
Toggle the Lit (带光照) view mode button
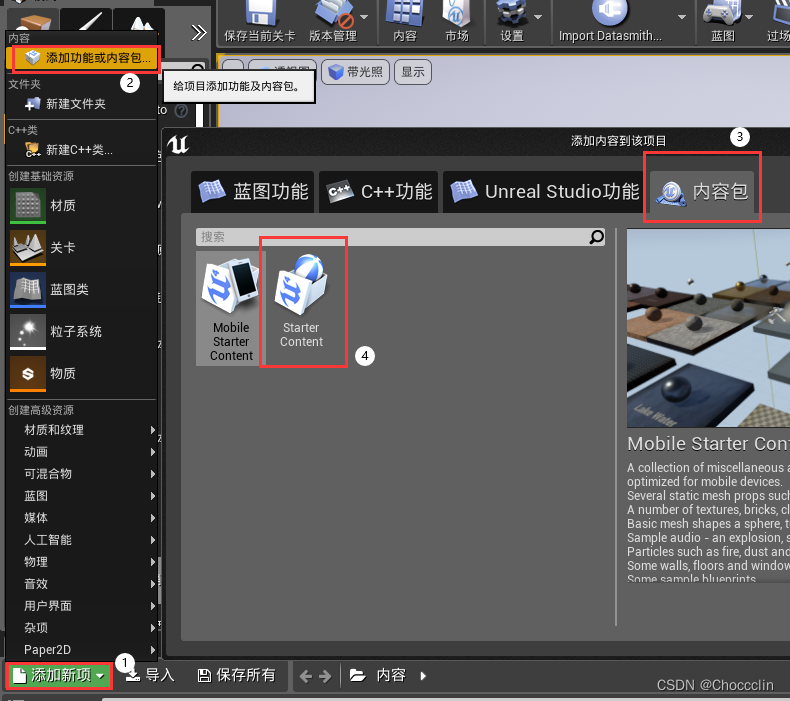click(356, 72)
